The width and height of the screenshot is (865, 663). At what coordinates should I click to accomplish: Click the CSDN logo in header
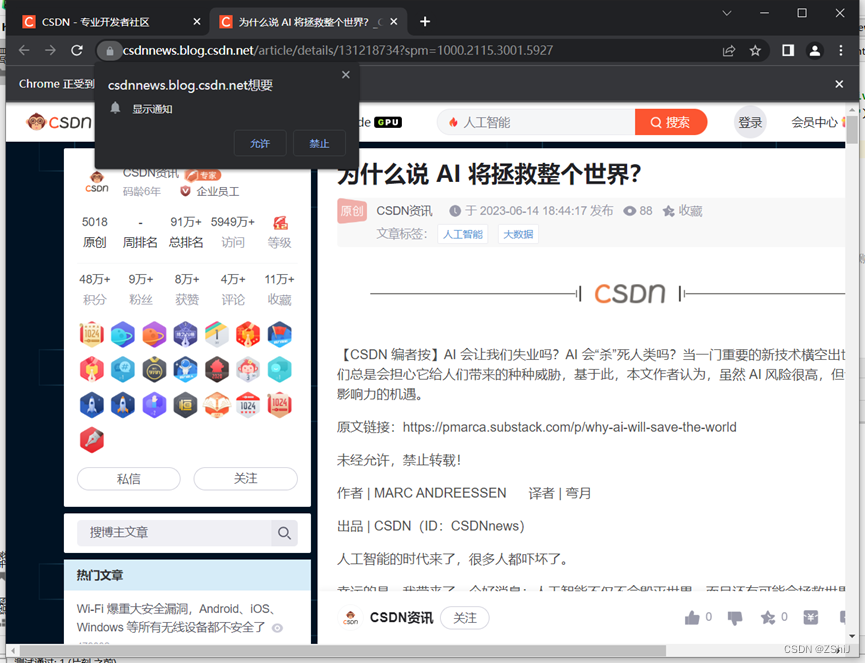point(58,121)
